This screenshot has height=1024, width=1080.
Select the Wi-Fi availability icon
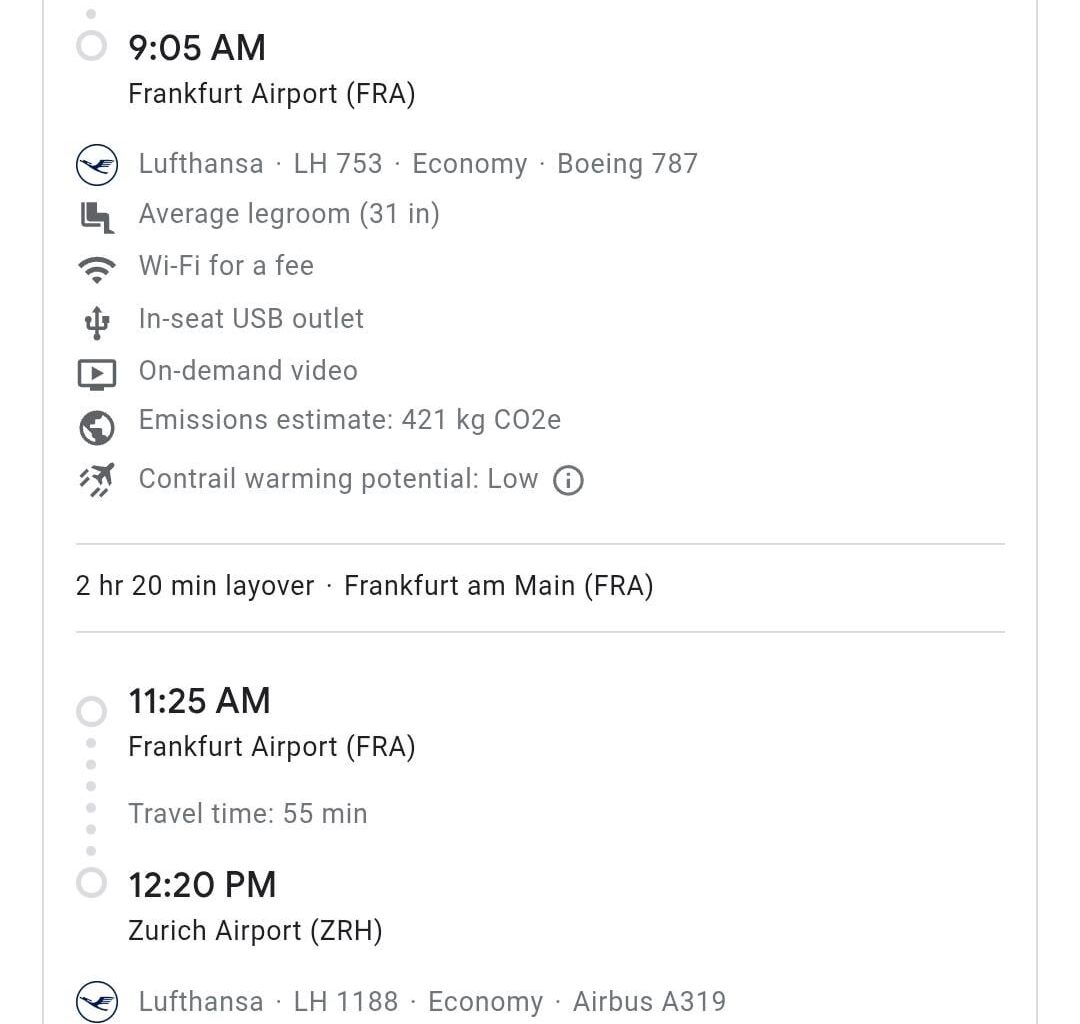tap(97, 266)
